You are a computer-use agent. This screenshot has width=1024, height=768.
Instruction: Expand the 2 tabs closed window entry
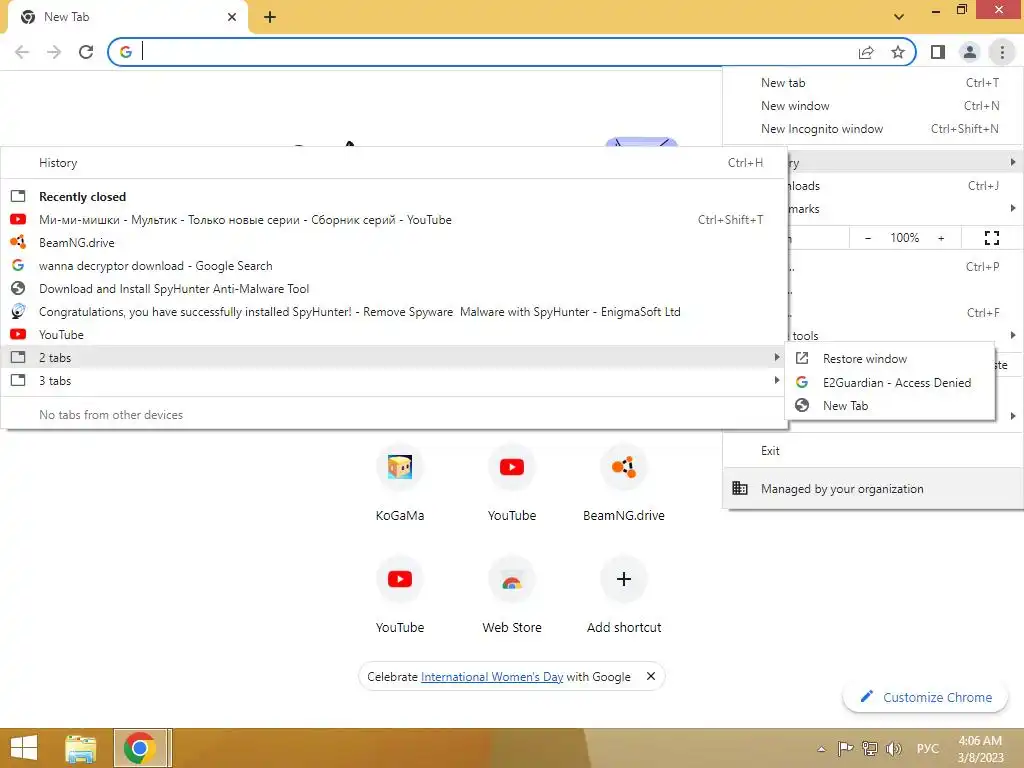click(x=394, y=358)
